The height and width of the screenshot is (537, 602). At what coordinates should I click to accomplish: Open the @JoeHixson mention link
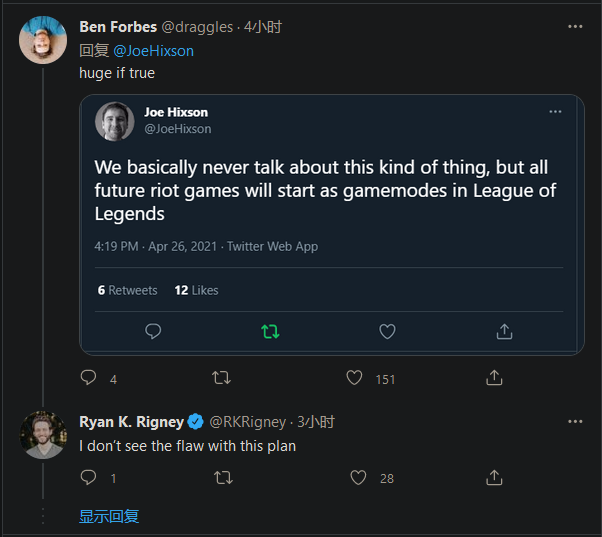(x=153, y=50)
